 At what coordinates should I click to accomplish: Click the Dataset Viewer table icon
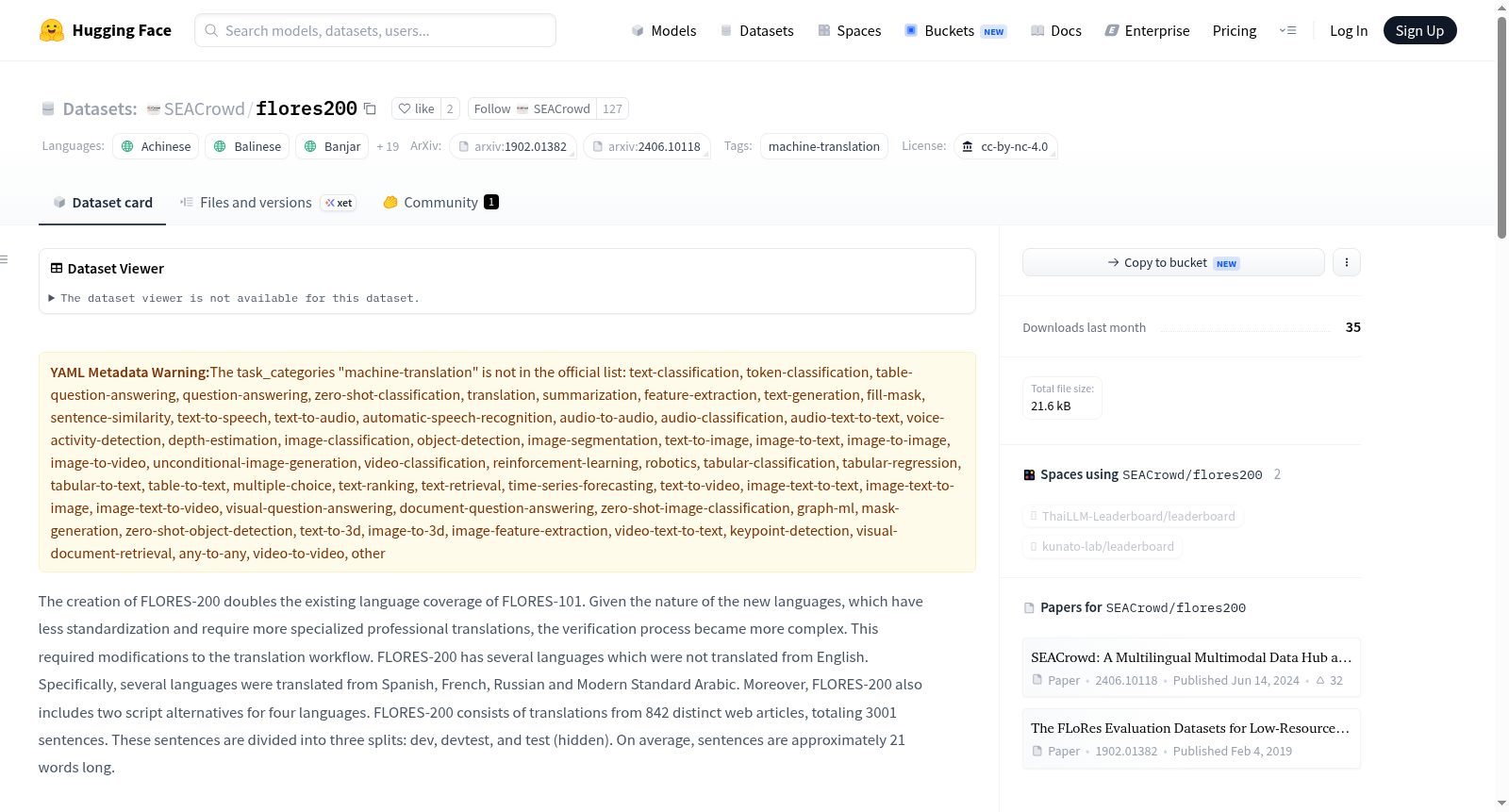pyautogui.click(x=57, y=269)
